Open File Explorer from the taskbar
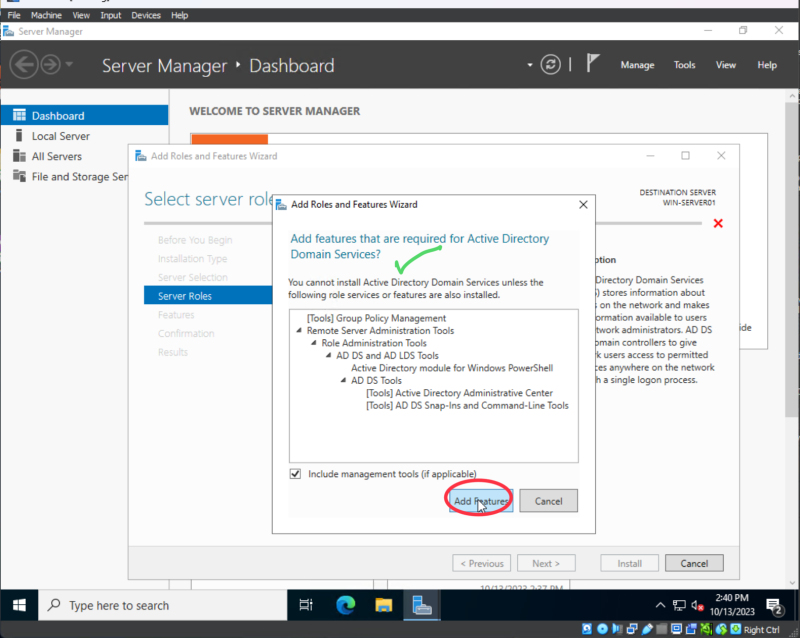This screenshot has width=800, height=638. point(383,605)
